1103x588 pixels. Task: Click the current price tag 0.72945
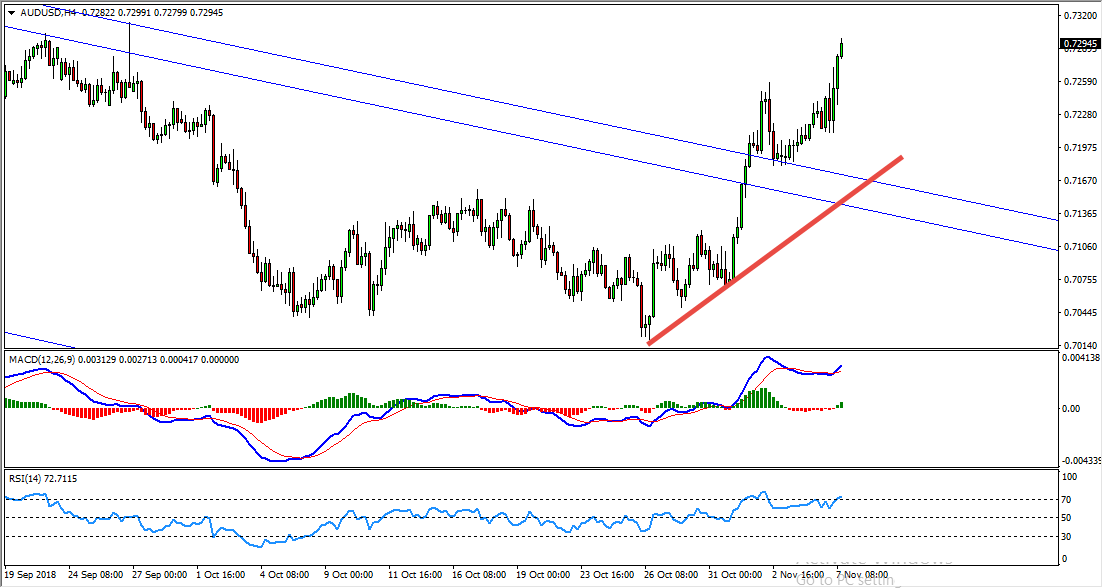pos(1080,44)
